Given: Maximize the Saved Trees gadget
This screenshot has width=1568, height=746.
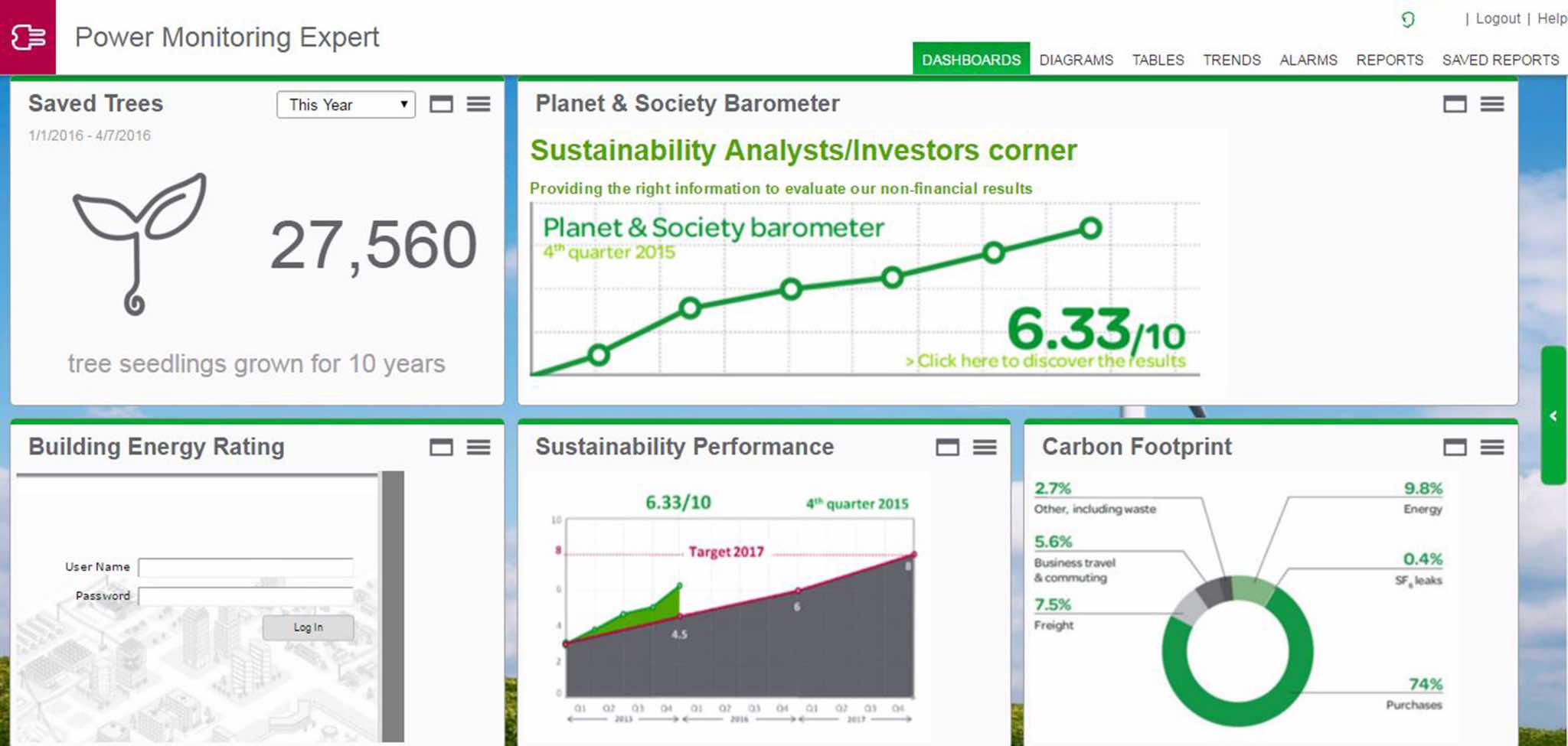Looking at the screenshot, I should pyautogui.click(x=441, y=104).
